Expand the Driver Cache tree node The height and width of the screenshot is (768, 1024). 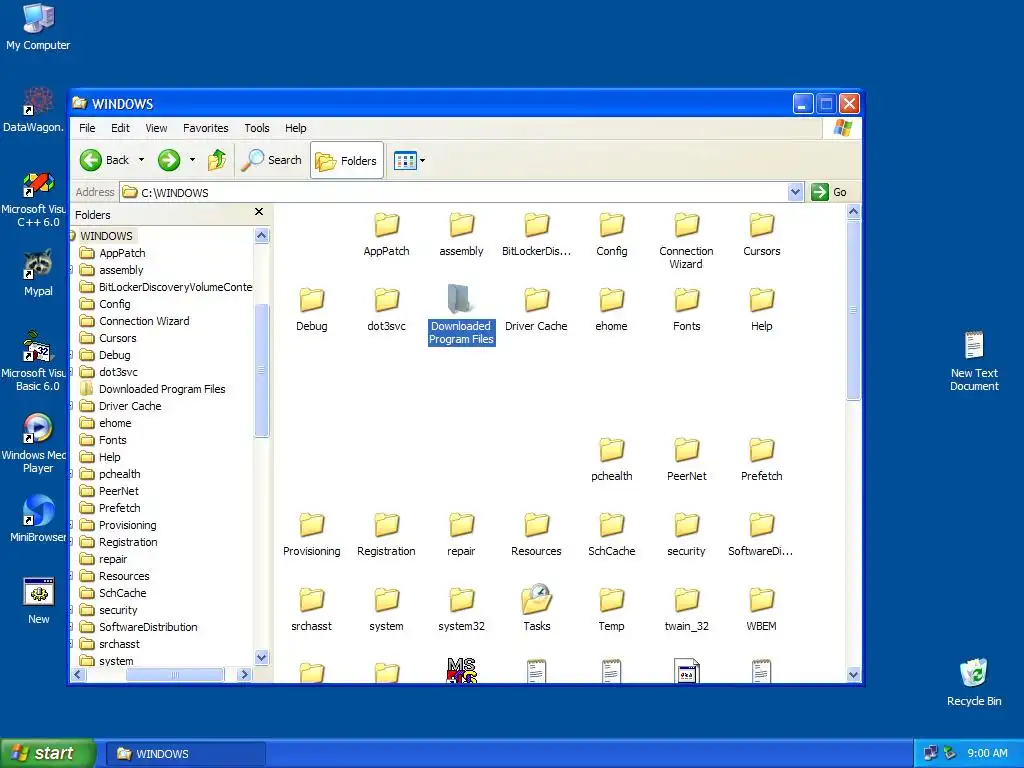(x=71, y=406)
